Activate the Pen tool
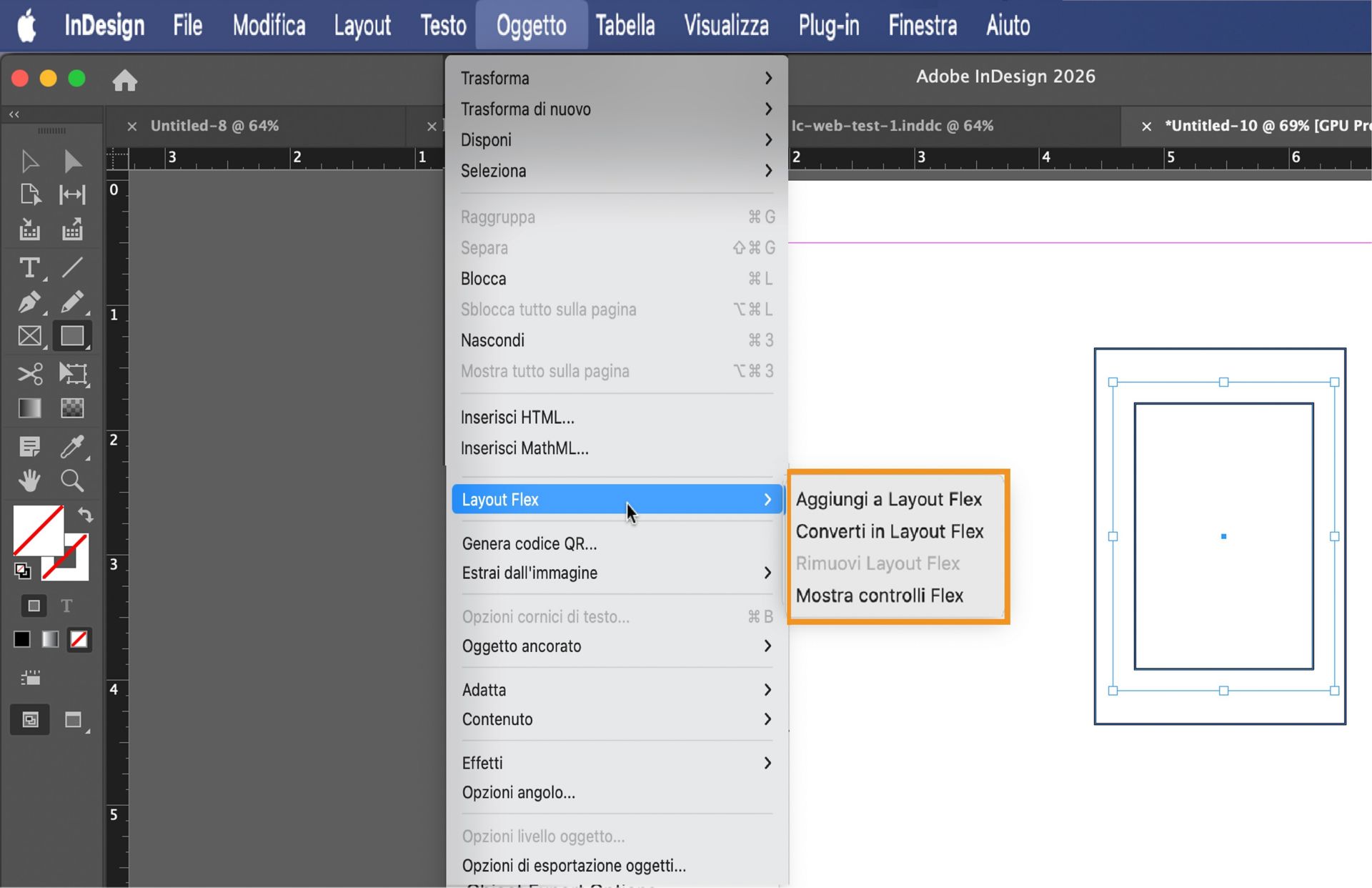This screenshot has width=1372, height=888. coord(29,302)
